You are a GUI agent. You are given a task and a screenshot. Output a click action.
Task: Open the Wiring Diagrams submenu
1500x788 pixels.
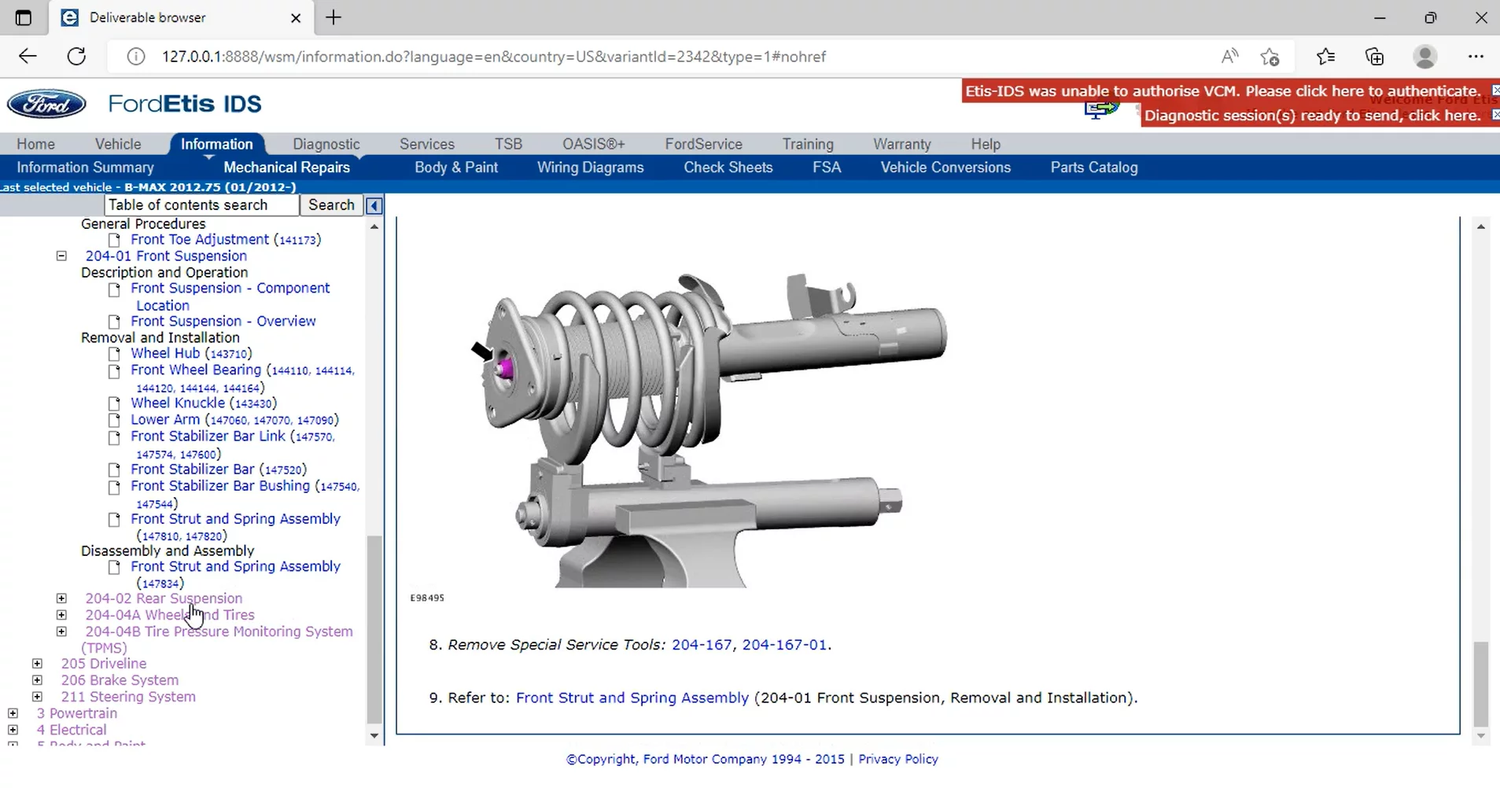(x=590, y=167)
